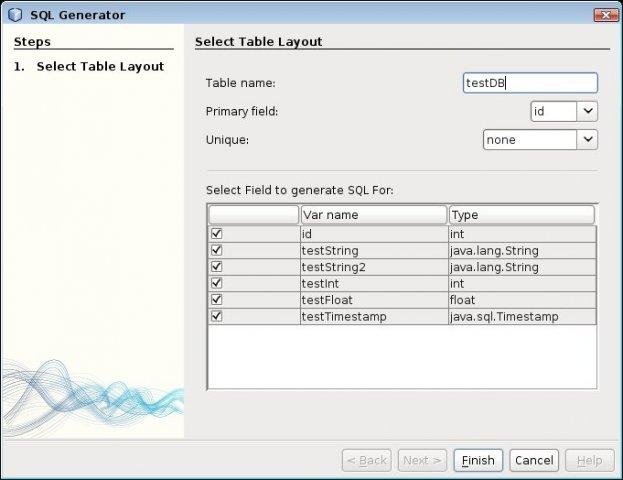Uncheck the testString field checkbox
The height and width of the screenshot is (480, 623).
click(217, 250)
